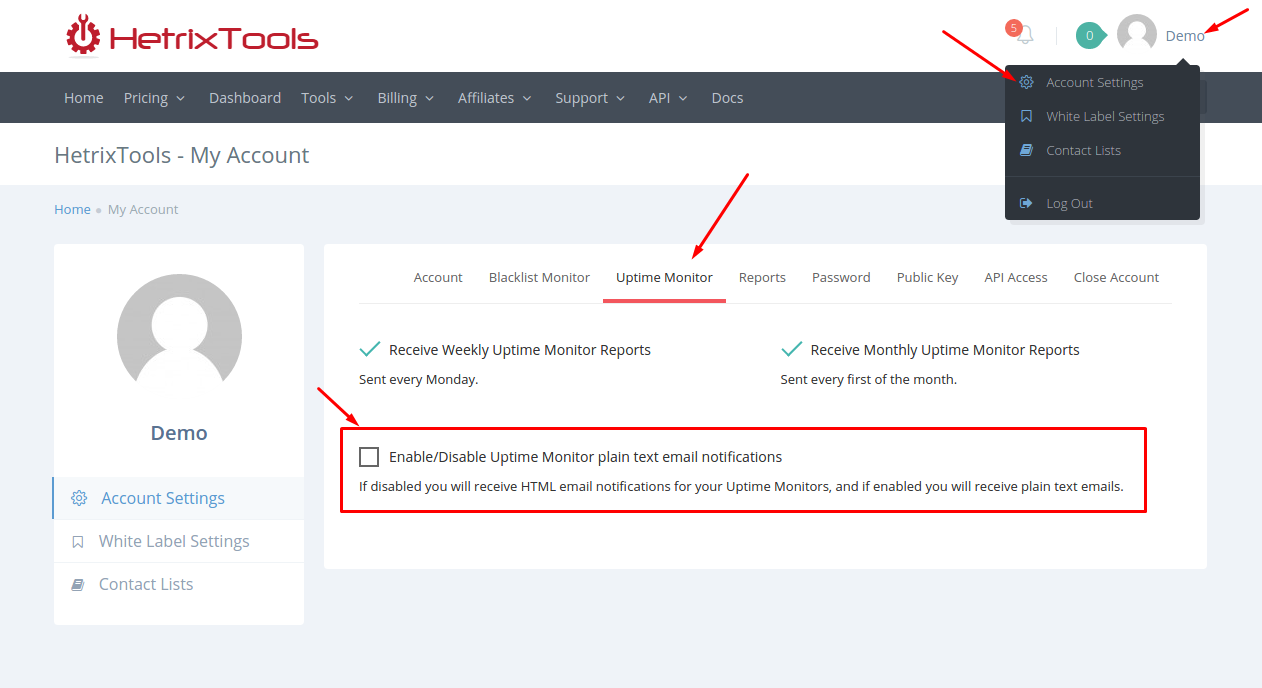Image resolution: width=1262 pixels, height=688 pixels.
Task: Click the HetrixTools wordmark text
Action: click(x=213, y=39)
